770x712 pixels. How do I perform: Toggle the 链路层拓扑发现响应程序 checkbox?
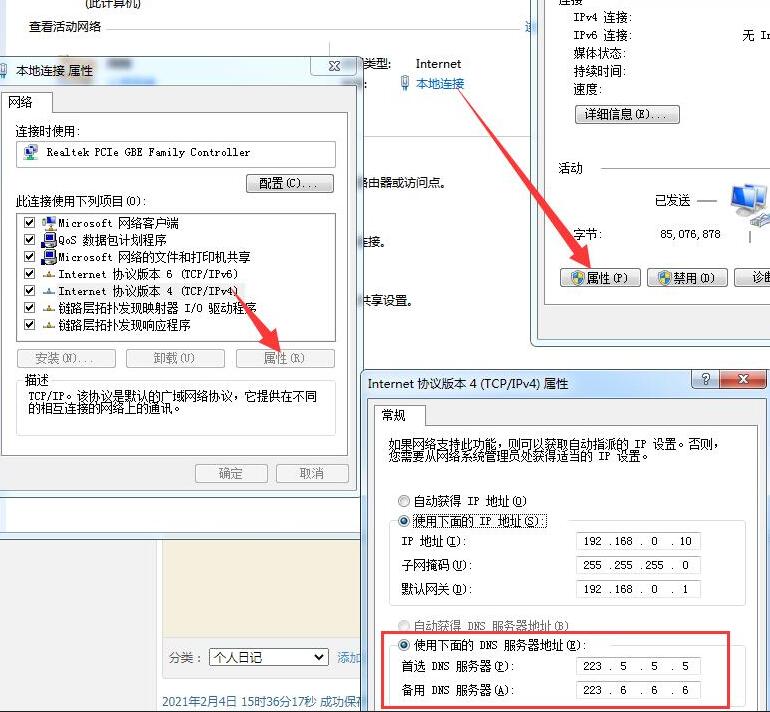pos(29,325)
